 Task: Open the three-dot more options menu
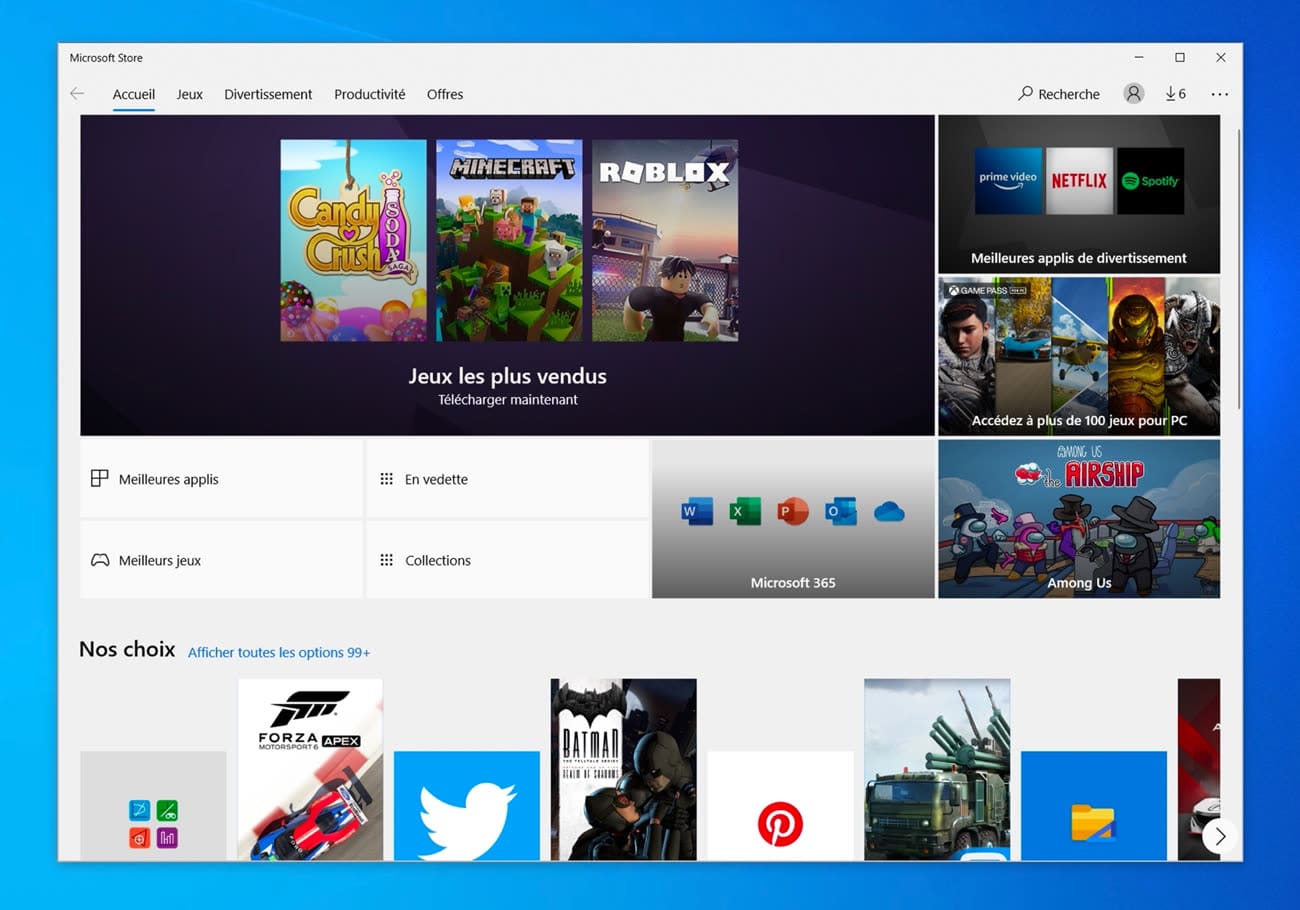click(1219, 94)
